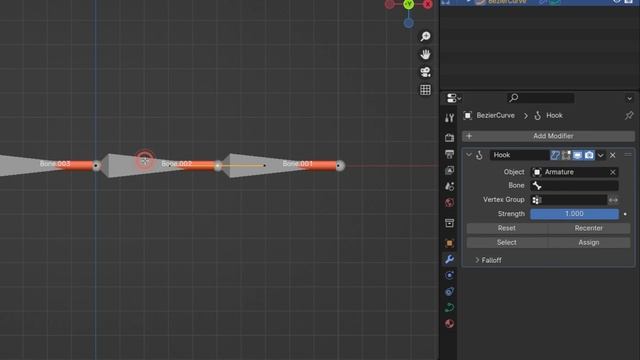Click the green Y axis gizmo ball

coord(409,4)
